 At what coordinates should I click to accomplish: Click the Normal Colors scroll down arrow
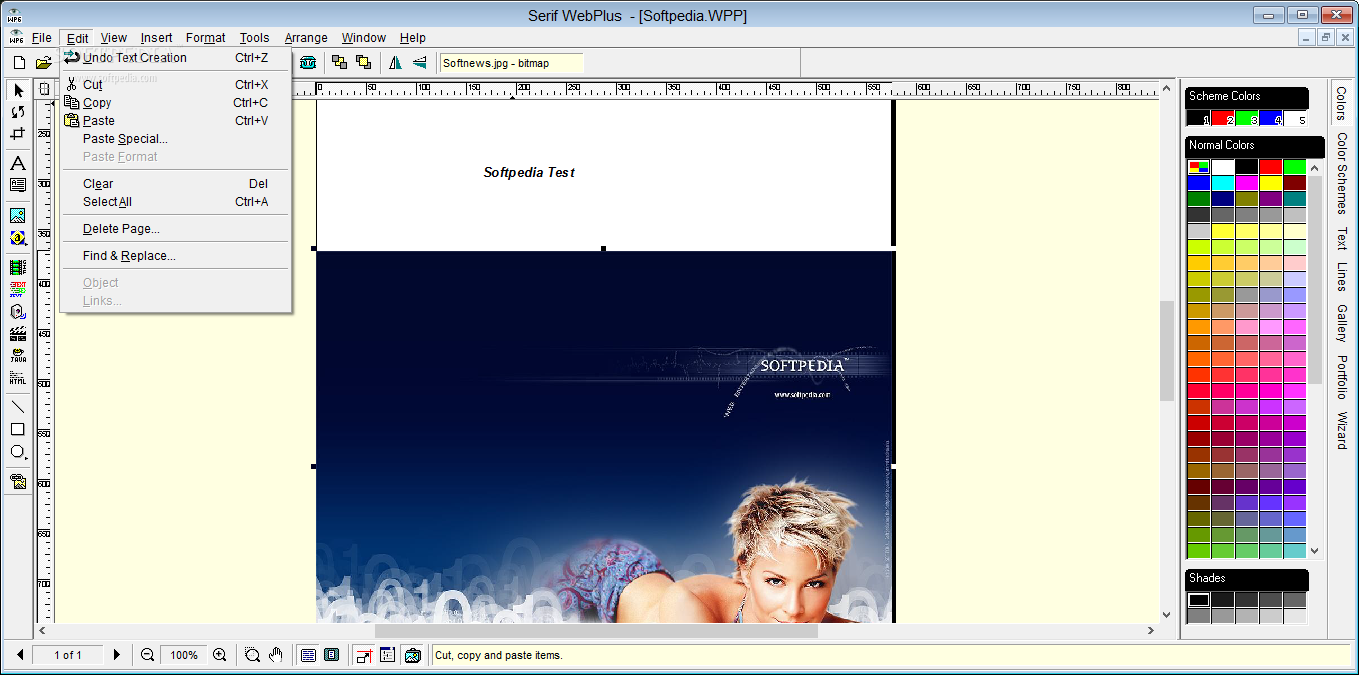click(1315, 550)
